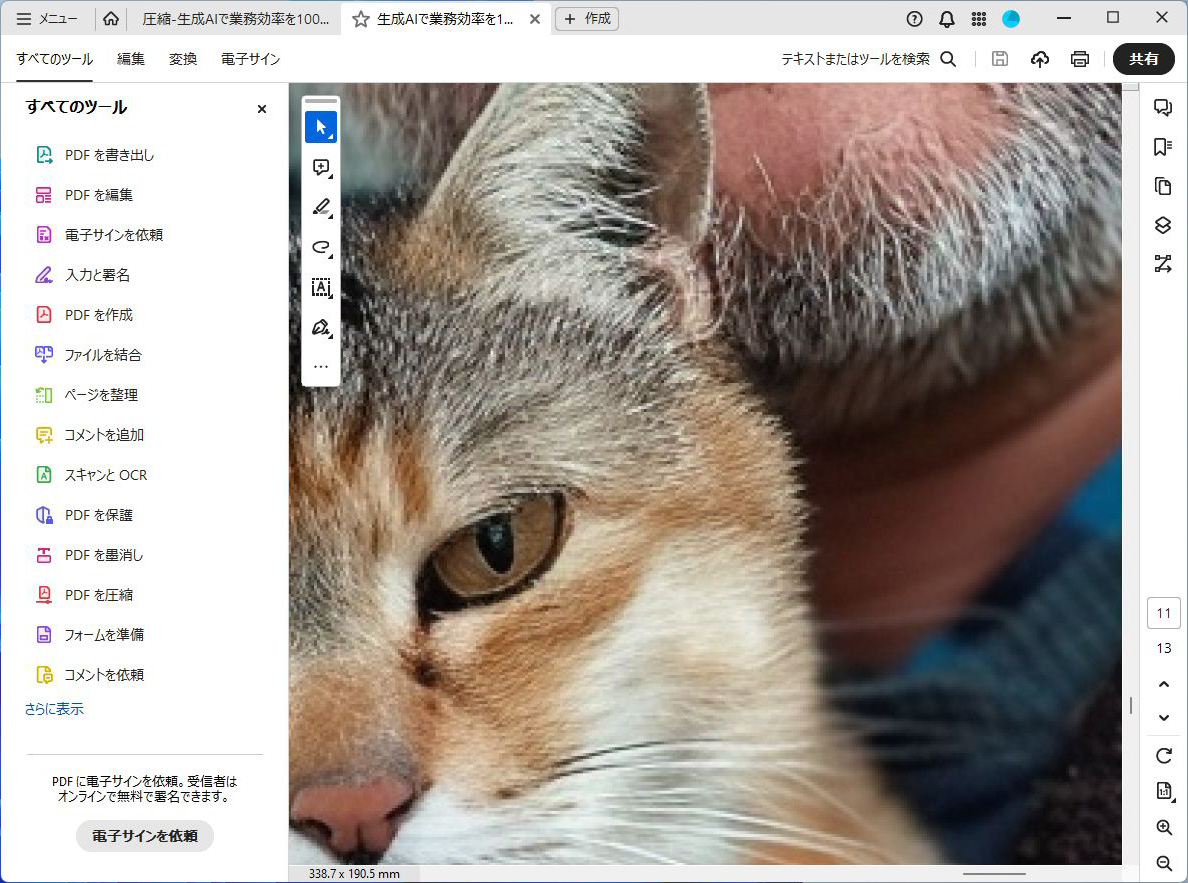The image size is (1188, 883).
Task: Choose the add comment tool in quick toolbar
Action: tap(320, 168)
